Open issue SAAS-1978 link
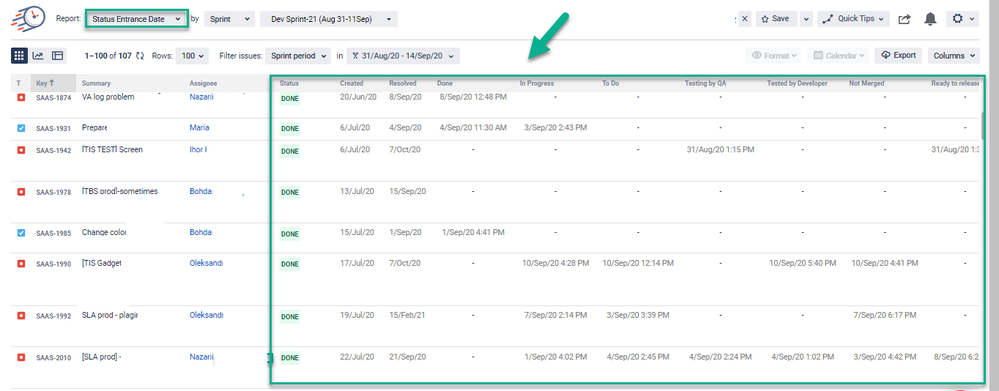The image size is (999, 391). click(x=54, y=192)
